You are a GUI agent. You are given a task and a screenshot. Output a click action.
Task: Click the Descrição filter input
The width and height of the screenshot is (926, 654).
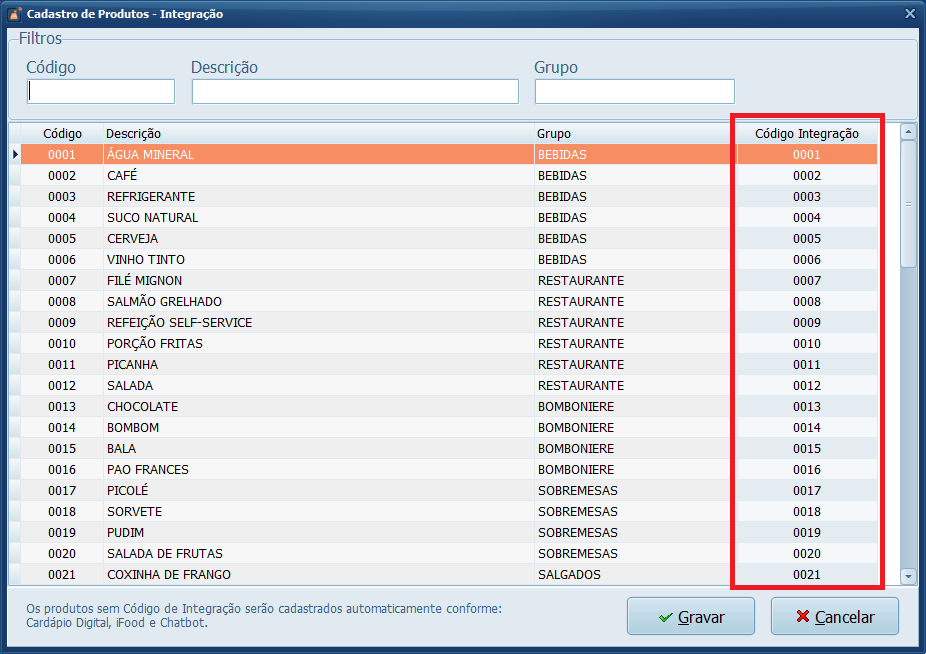(355, 92)
